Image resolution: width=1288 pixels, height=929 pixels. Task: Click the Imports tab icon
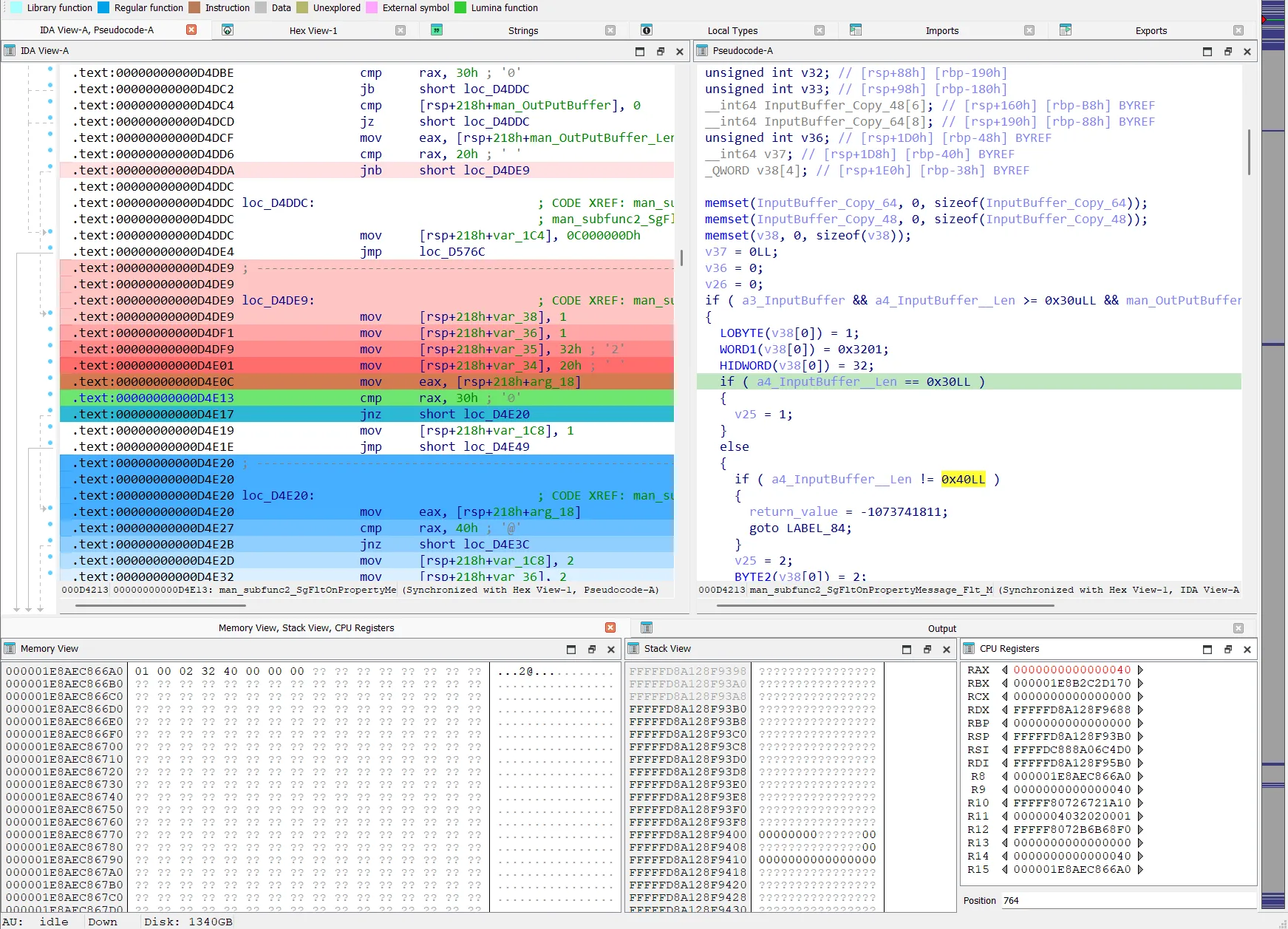coord(856,30)
